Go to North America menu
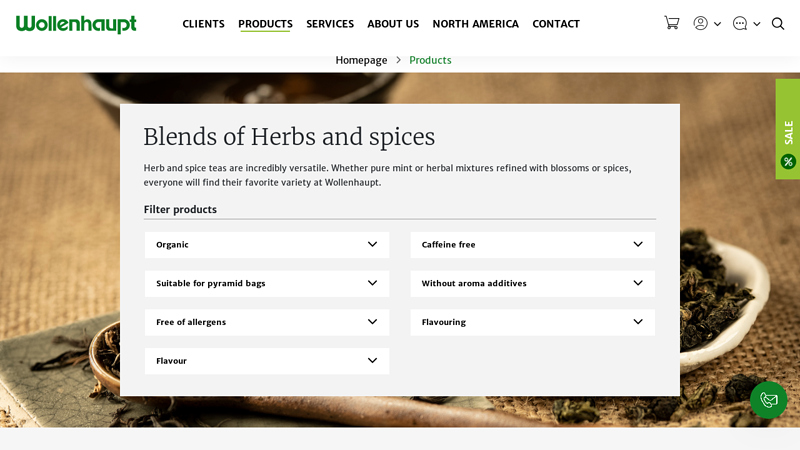800x450 pixels. [476, 24]
